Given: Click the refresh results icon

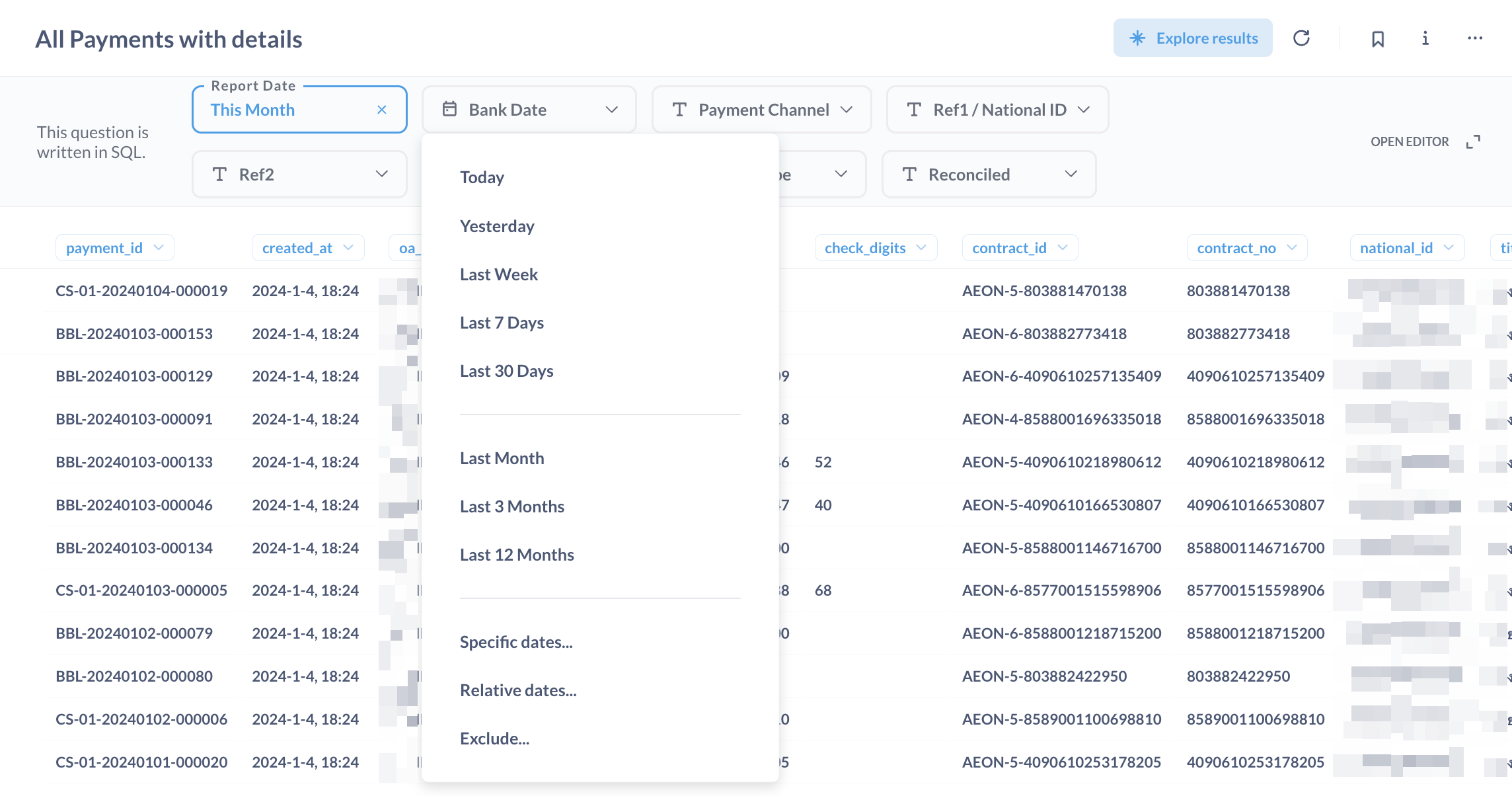Looking at the screenshot, I should pos(1301,38).
